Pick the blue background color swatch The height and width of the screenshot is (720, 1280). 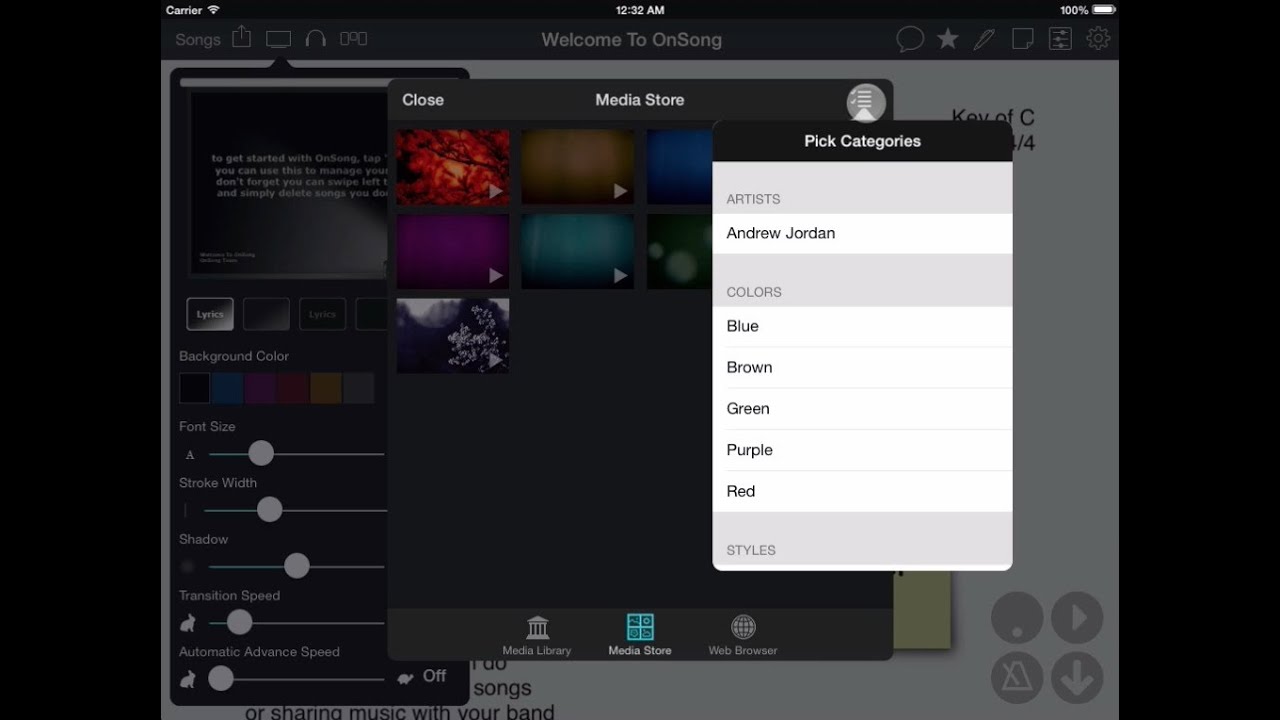pyautogui.click(x=228, y=388)
